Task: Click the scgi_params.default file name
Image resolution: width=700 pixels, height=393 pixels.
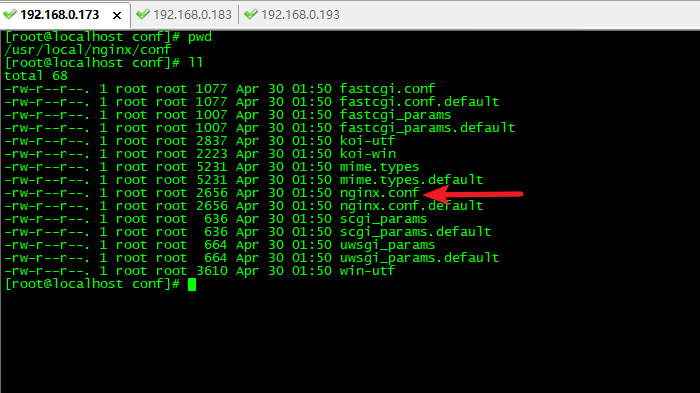Action: click(415, 232)
